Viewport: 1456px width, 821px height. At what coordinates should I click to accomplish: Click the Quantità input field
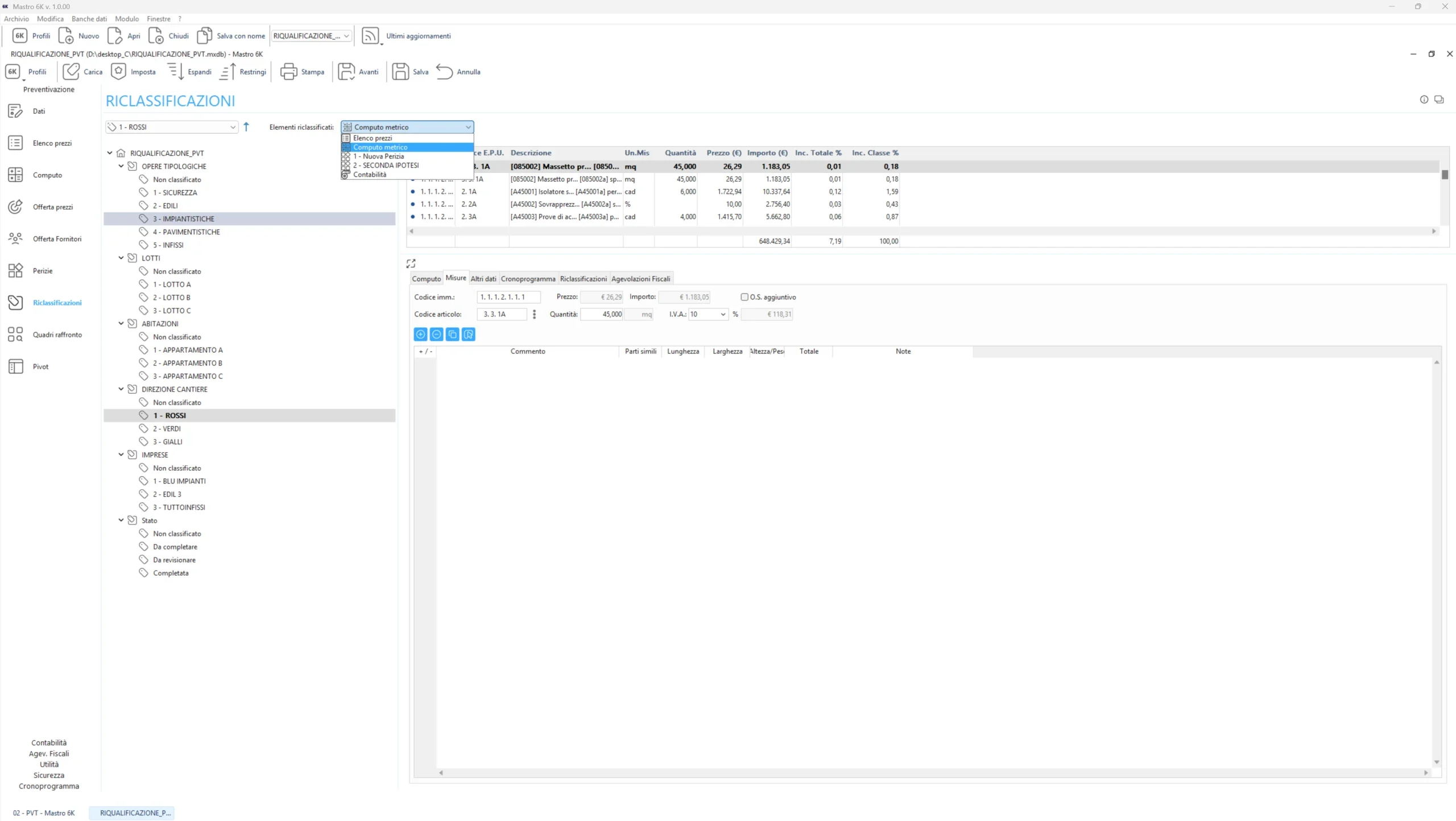(x=602, y=314)
